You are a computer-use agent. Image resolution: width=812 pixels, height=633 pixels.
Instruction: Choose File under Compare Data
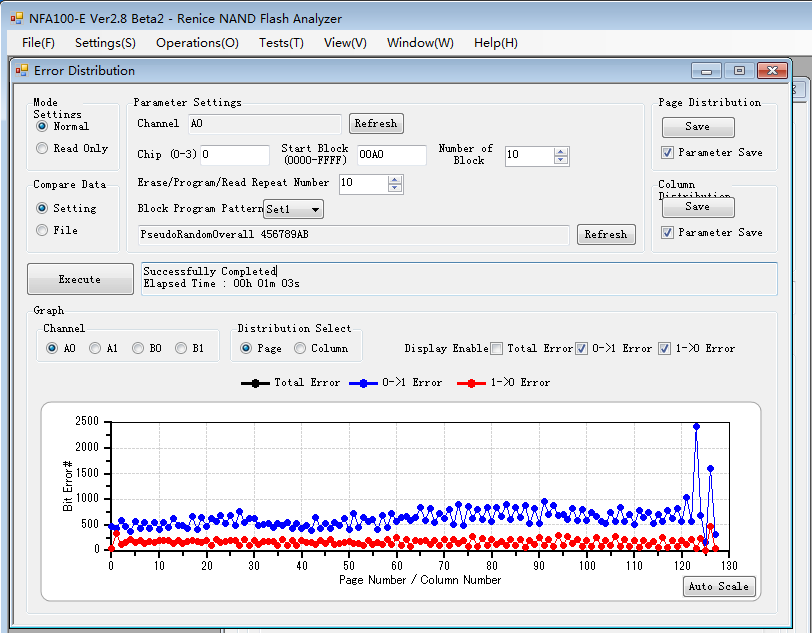click(42, 230)
